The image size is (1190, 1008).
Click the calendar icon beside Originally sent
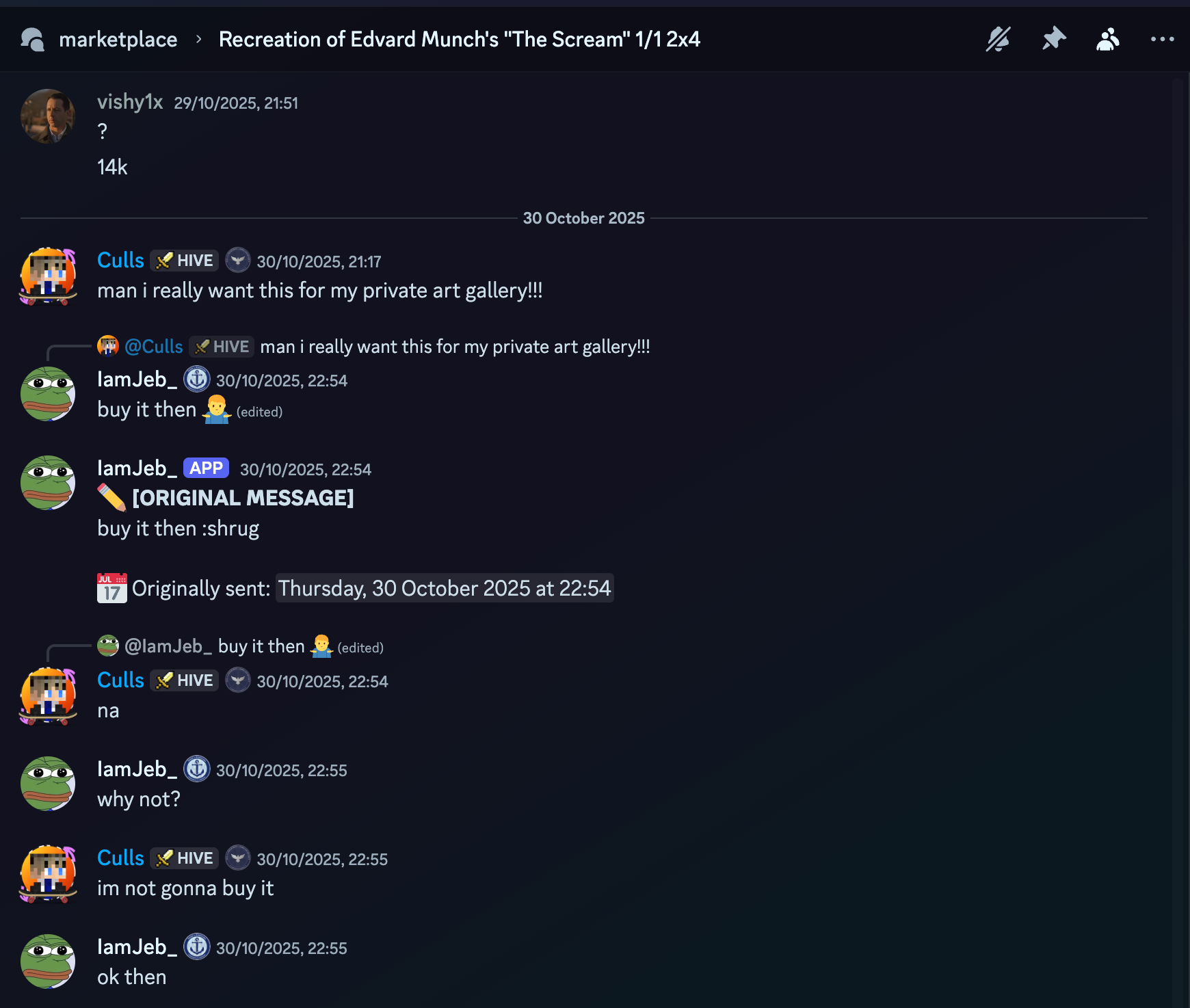111,587
